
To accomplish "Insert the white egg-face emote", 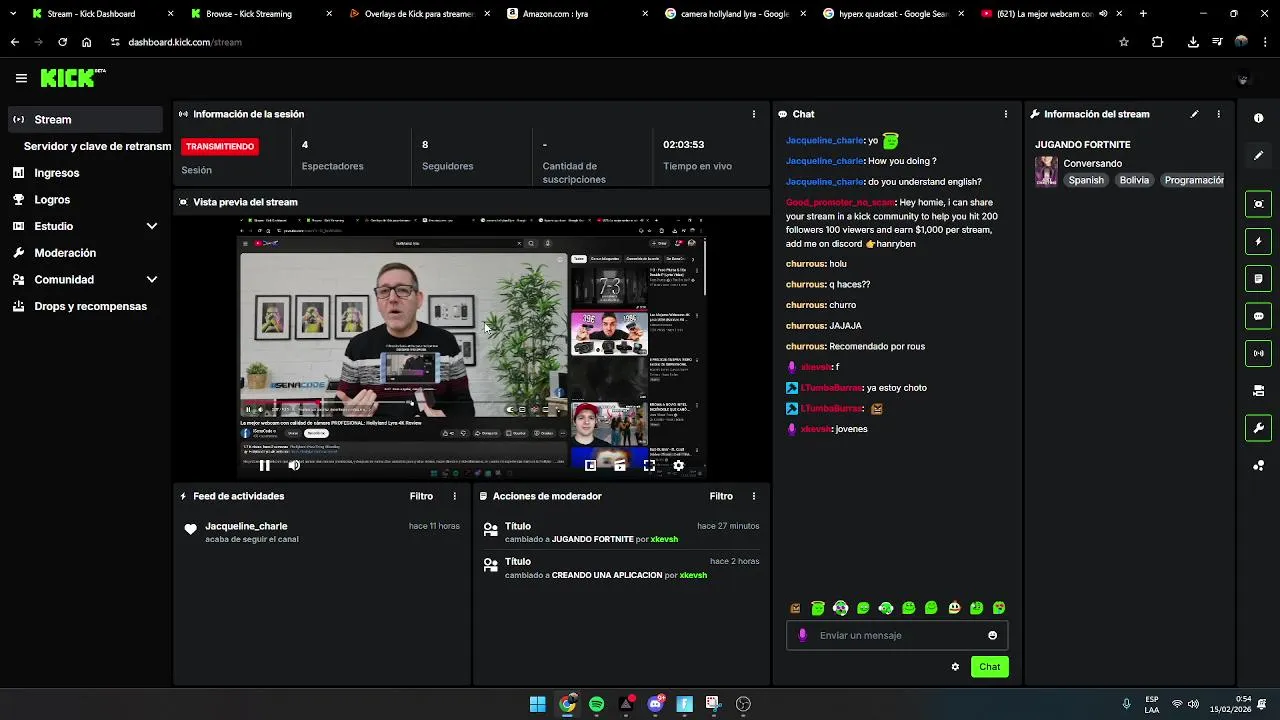I will click(x=954, y=608).
